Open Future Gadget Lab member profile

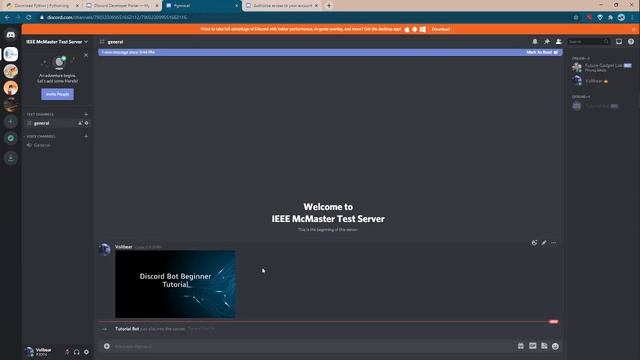[602, 67]
